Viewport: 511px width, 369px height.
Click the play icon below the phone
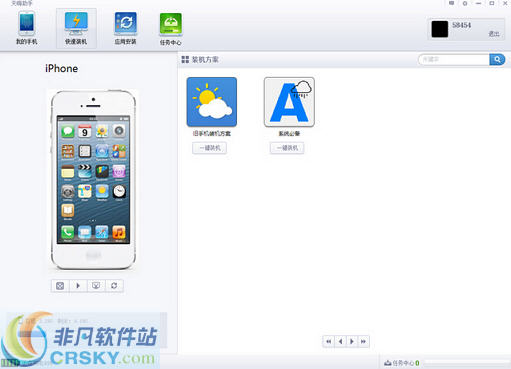[78, 286]
